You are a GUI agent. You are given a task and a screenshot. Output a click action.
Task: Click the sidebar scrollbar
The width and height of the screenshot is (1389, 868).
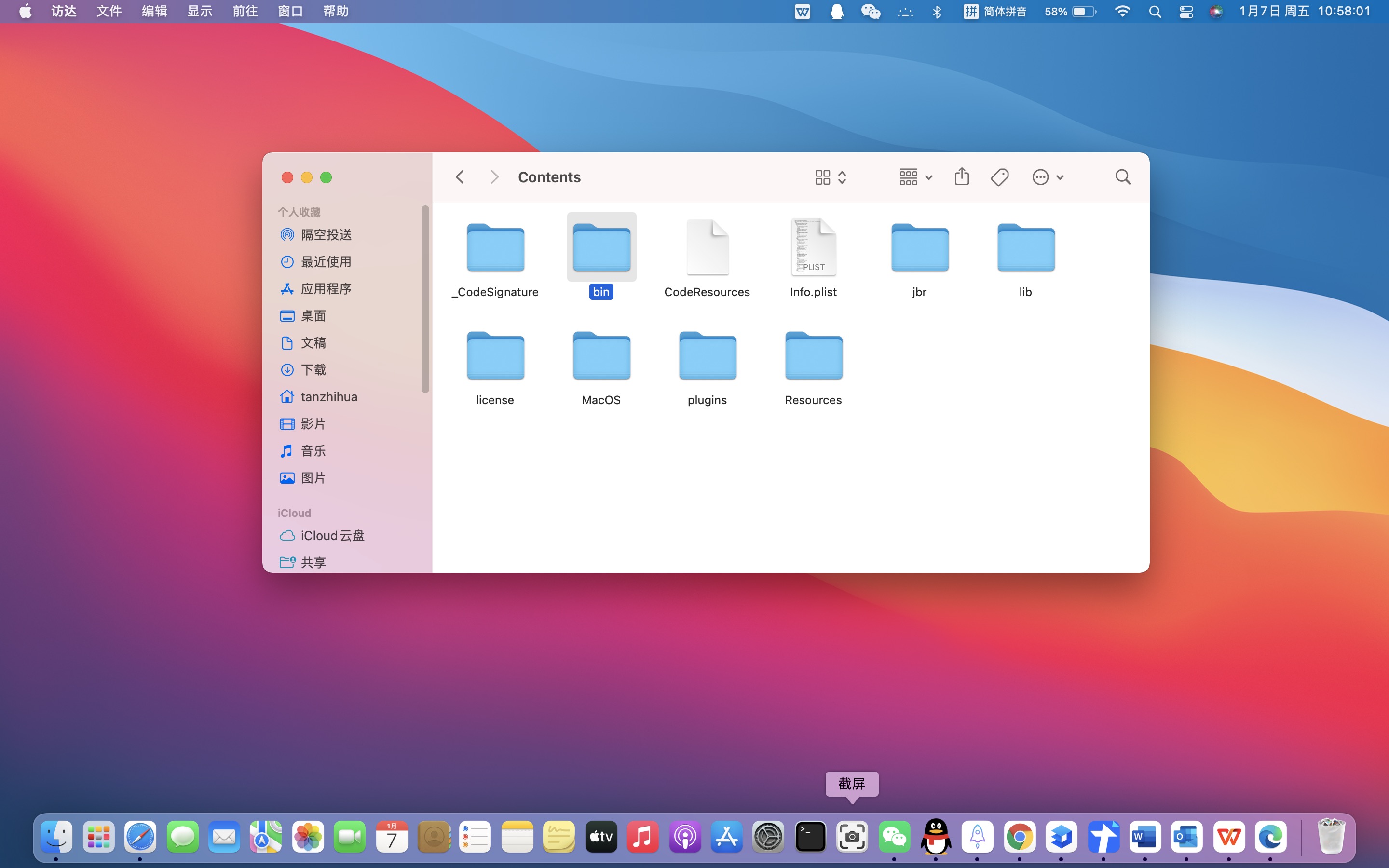[425, 298]
